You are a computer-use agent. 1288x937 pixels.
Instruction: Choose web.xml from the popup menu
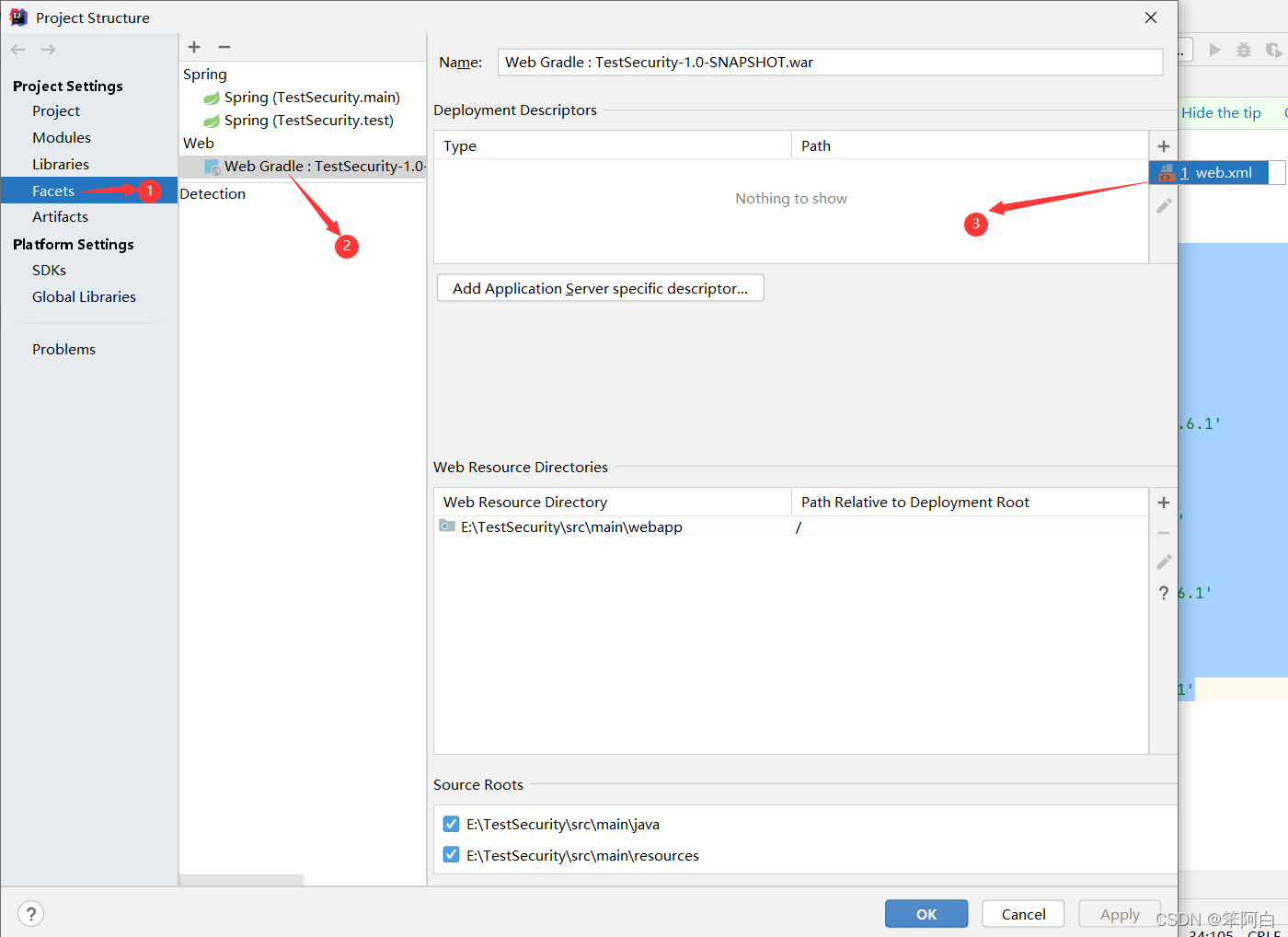(x=1209, y=173)
